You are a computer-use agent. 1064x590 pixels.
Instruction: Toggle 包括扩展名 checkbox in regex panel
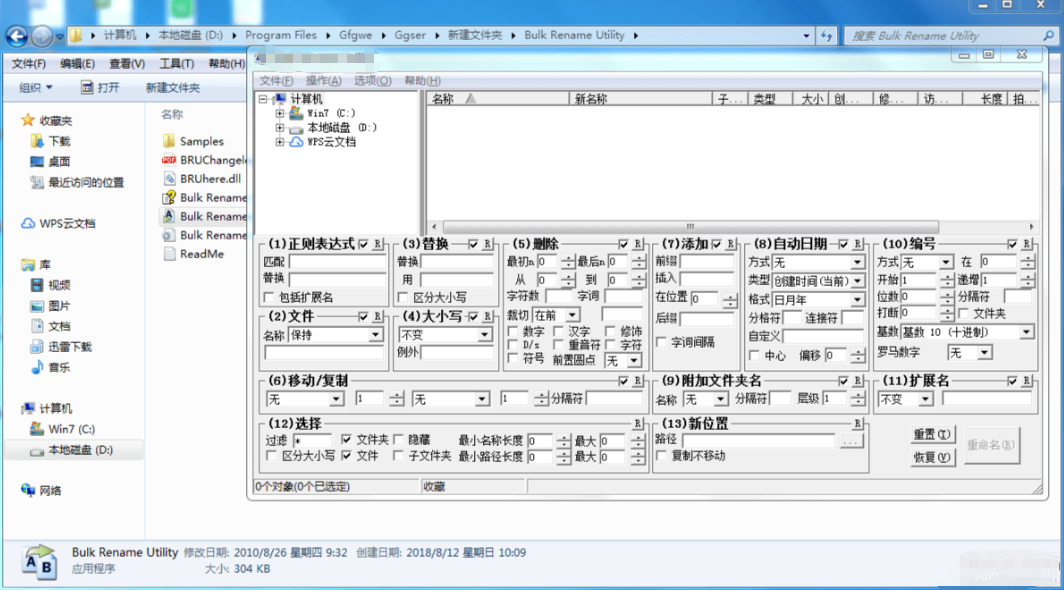269,297
